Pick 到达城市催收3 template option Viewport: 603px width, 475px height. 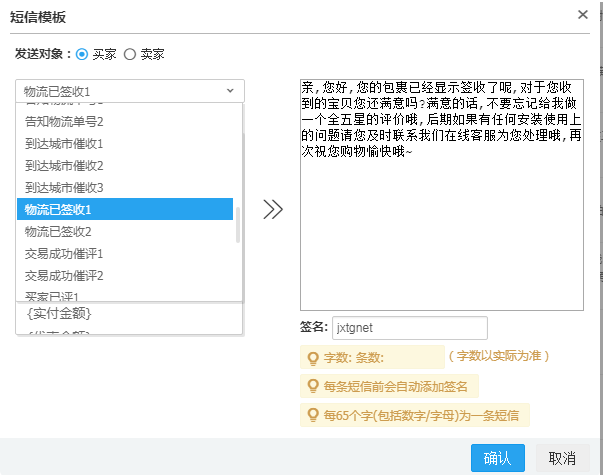click(x=65, y=187)
